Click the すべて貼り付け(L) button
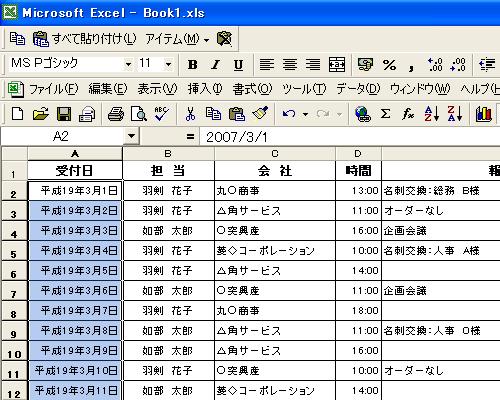The image size is (500, 400). pyautogui.click(x=85, y=39)
